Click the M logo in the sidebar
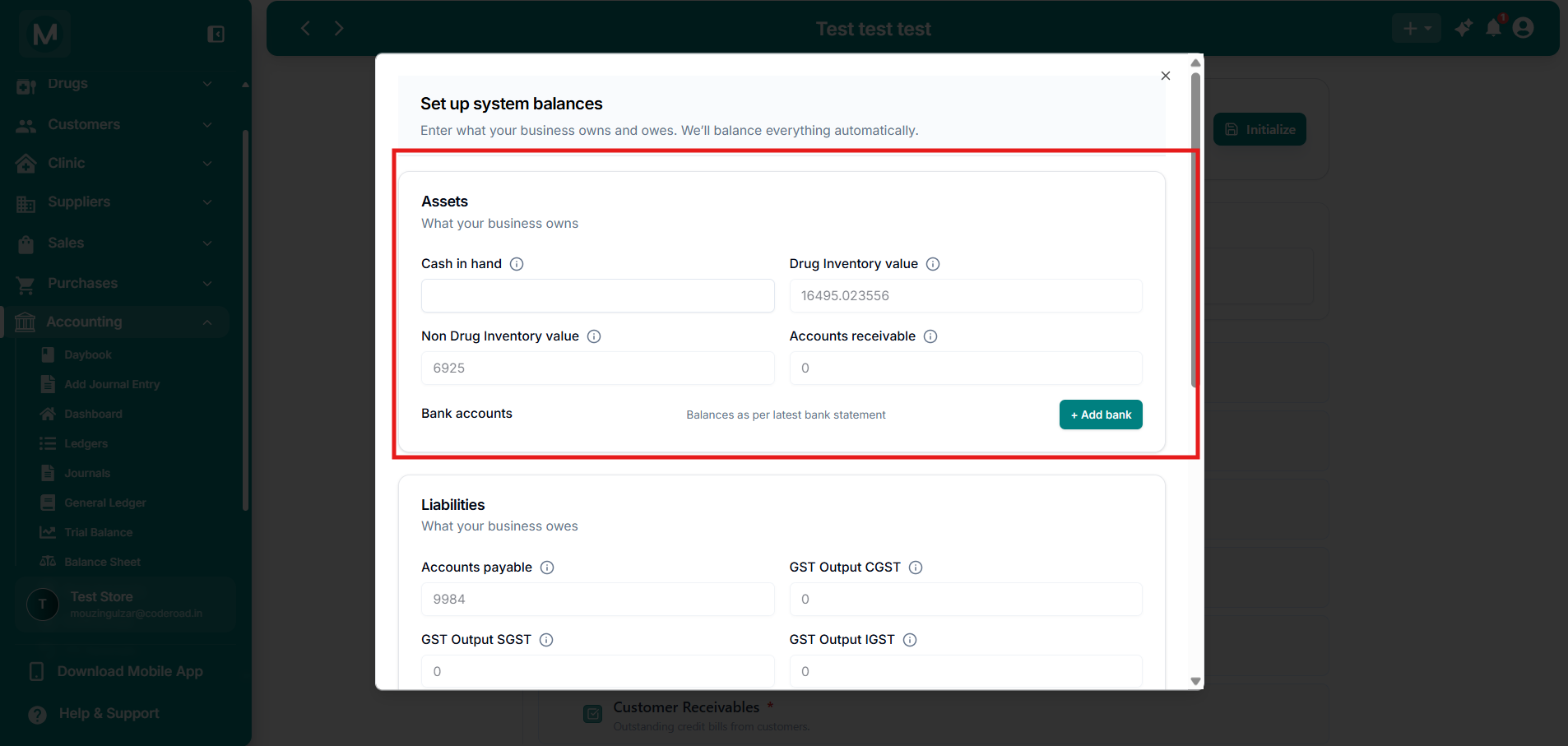The image size is (1568, 746). coord(44,34)
